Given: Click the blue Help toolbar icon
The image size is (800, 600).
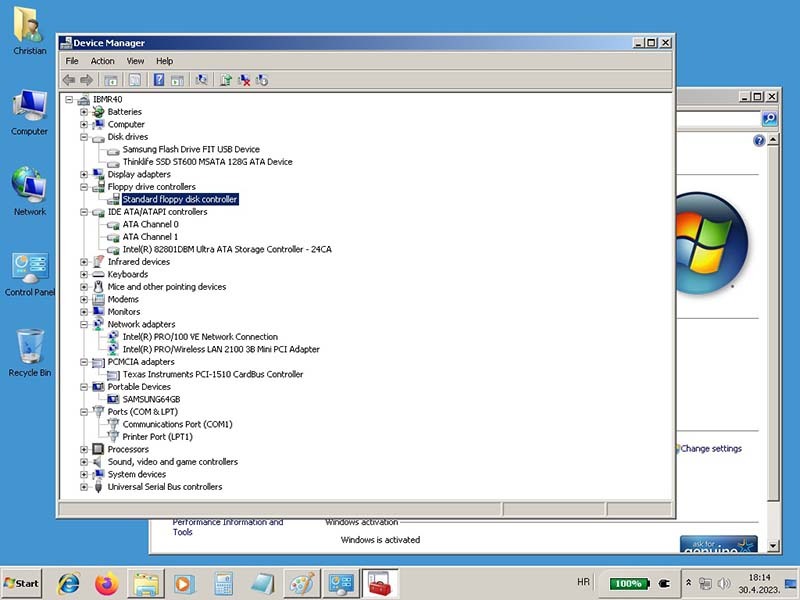Looking at the screenshot, I should (159, 80).
